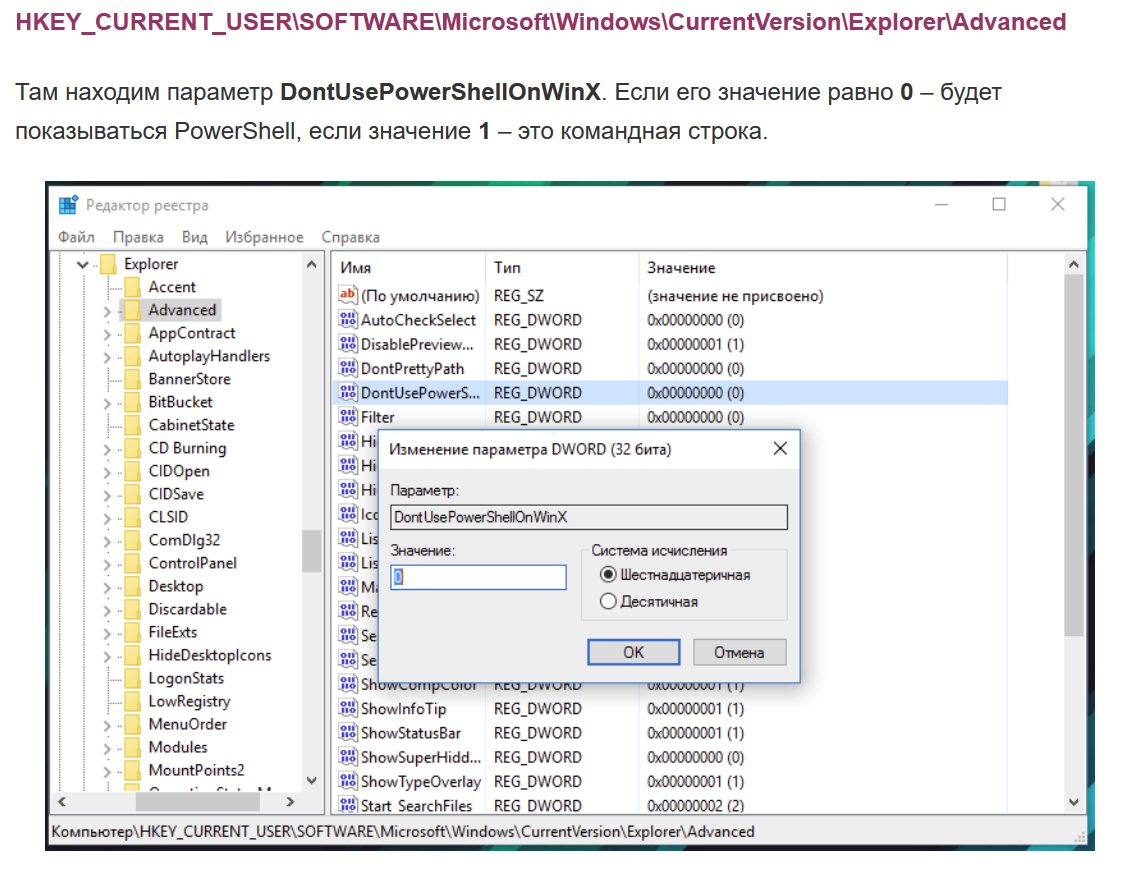Screen dimensions: 1139x886
Task: Click the MenuOrder folder icon
Action: click(132, 724)
